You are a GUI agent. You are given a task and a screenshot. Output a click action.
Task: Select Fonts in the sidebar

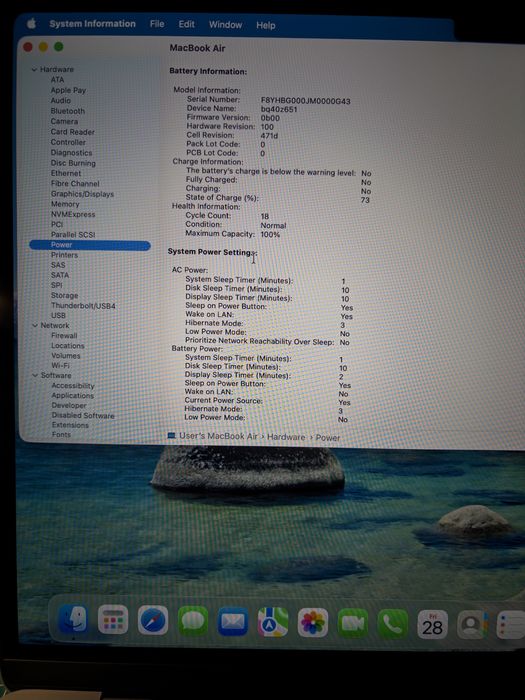61,434
